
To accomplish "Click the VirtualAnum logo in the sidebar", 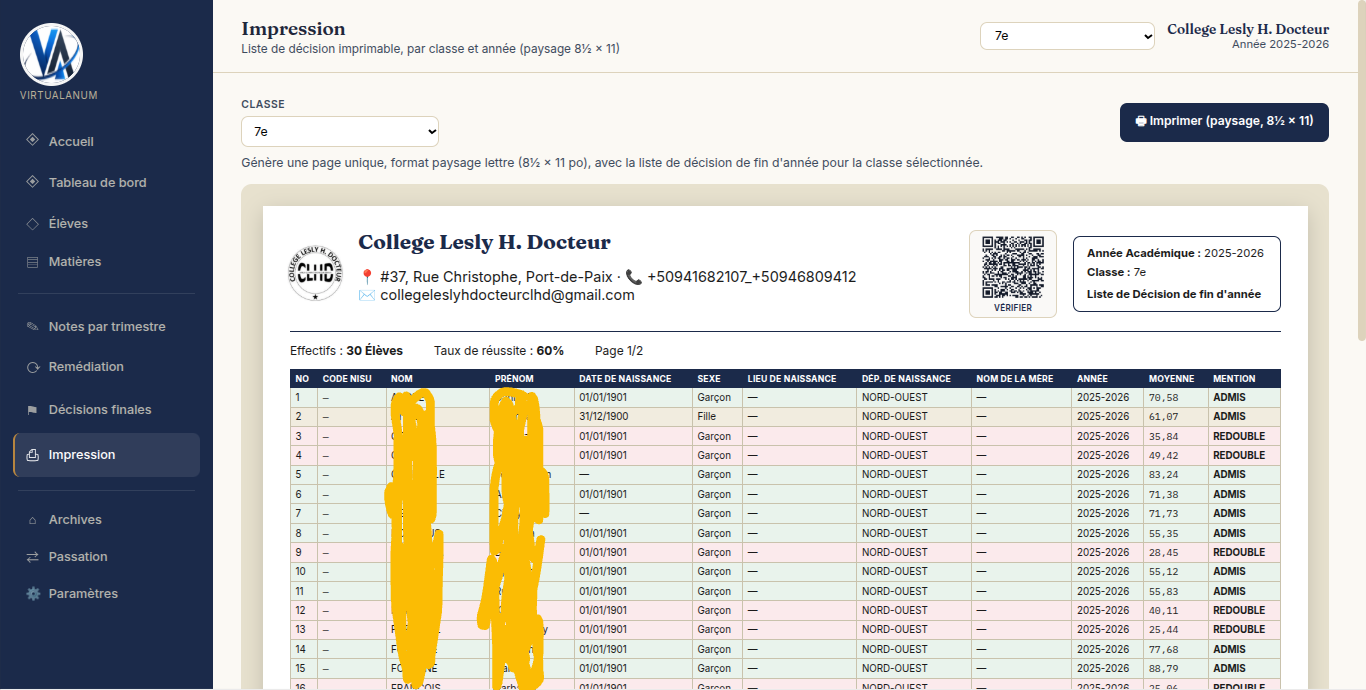I will coord(51,54).
